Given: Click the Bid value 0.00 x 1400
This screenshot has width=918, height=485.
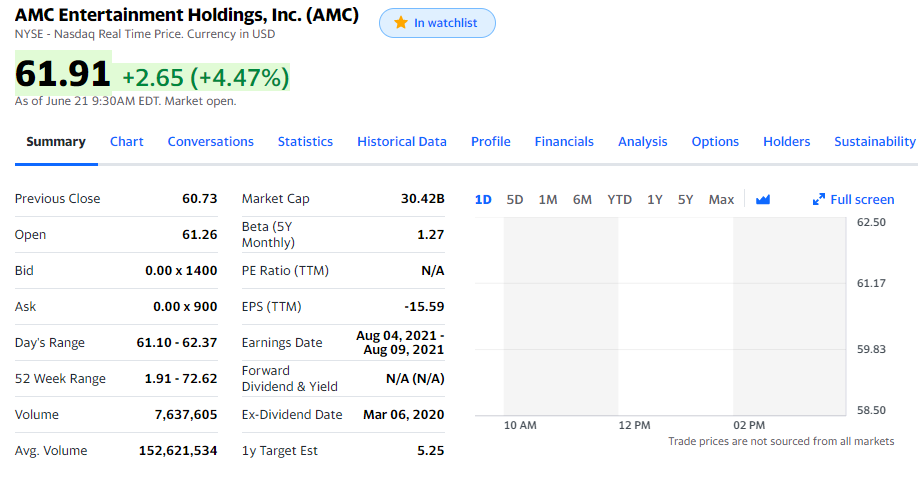Looking at the screenshot, I should pos(181,271).
